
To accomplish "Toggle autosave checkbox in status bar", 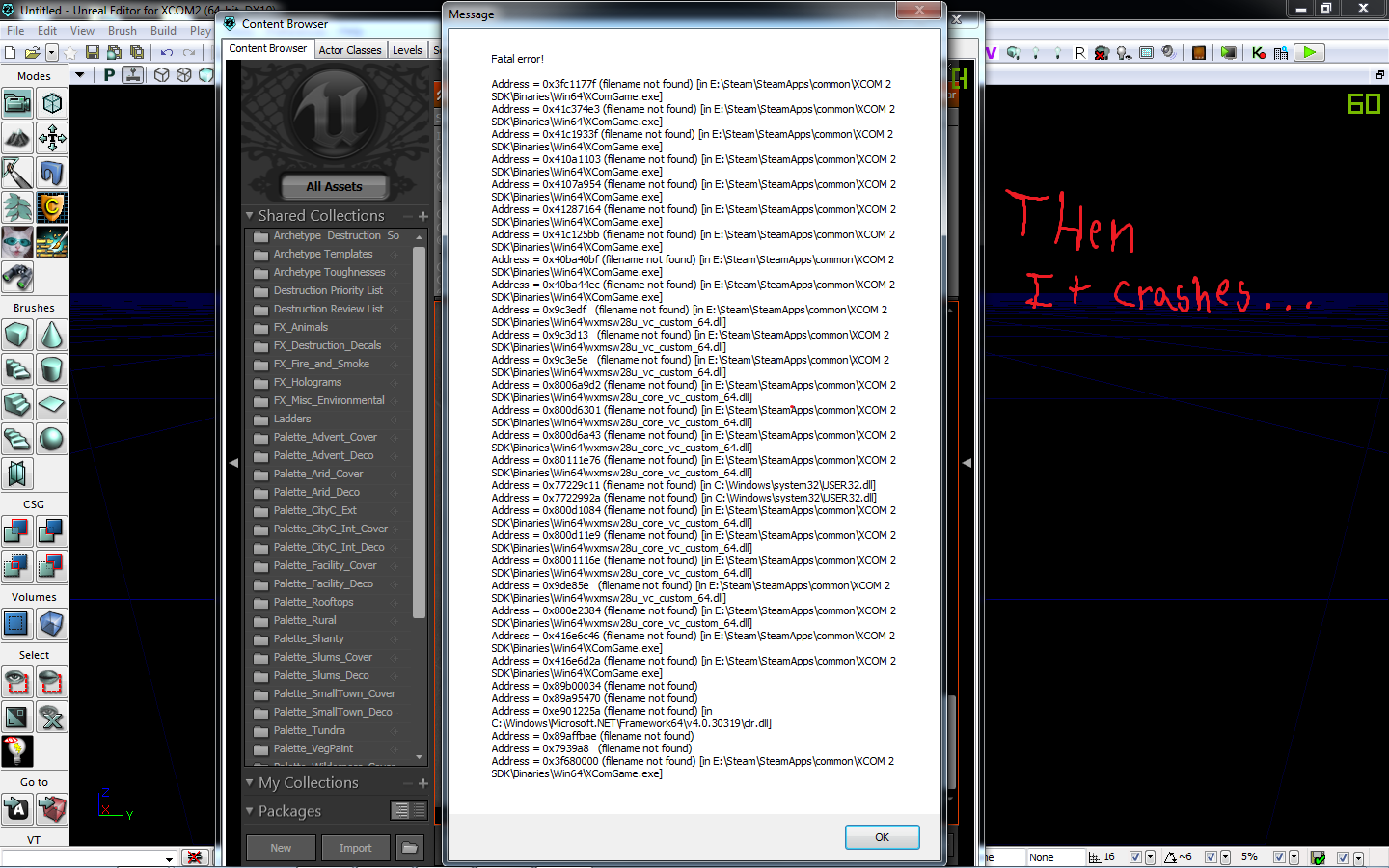I will [1343, 857].
